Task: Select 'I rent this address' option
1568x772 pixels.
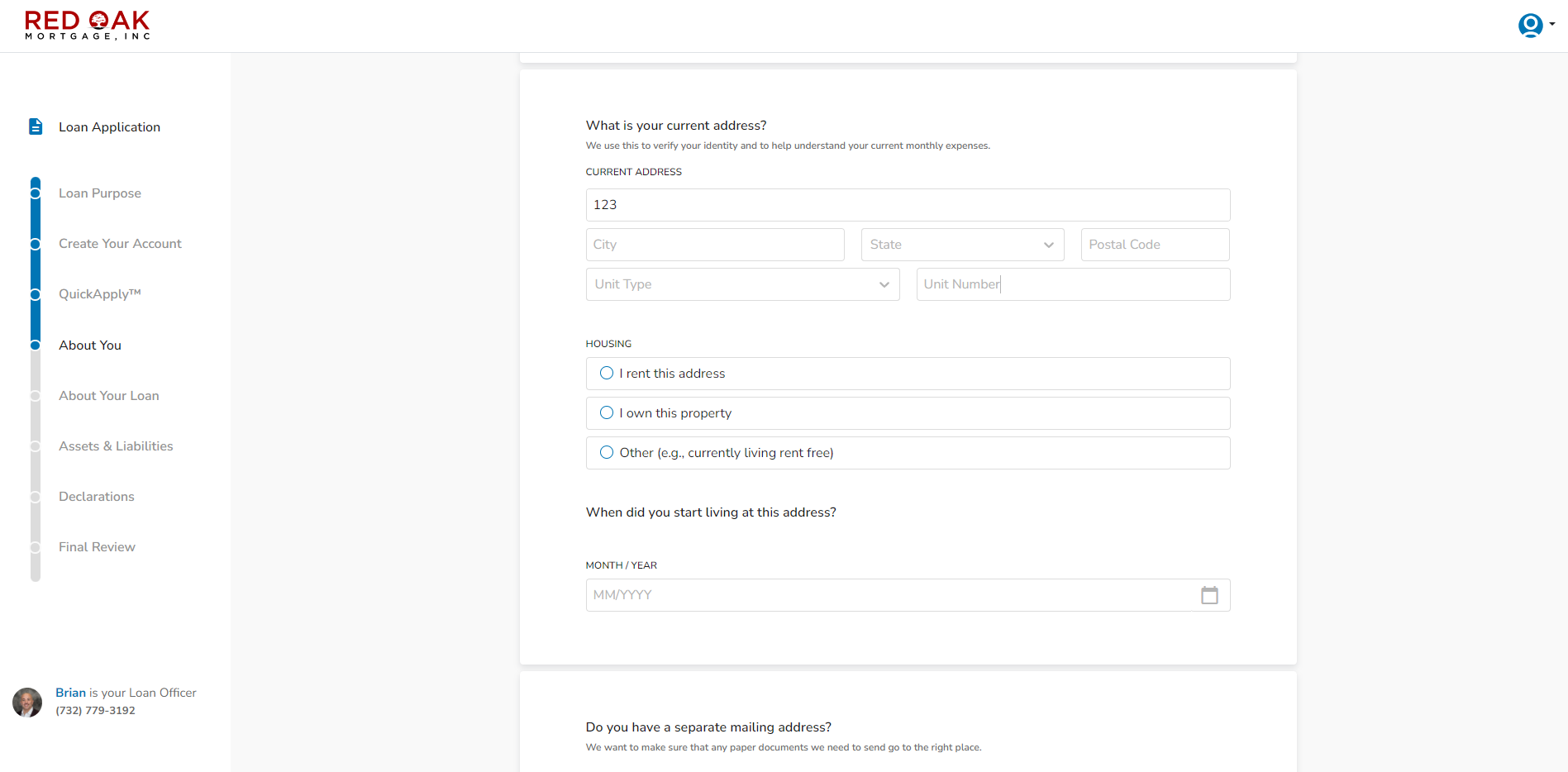Action: 908,374
